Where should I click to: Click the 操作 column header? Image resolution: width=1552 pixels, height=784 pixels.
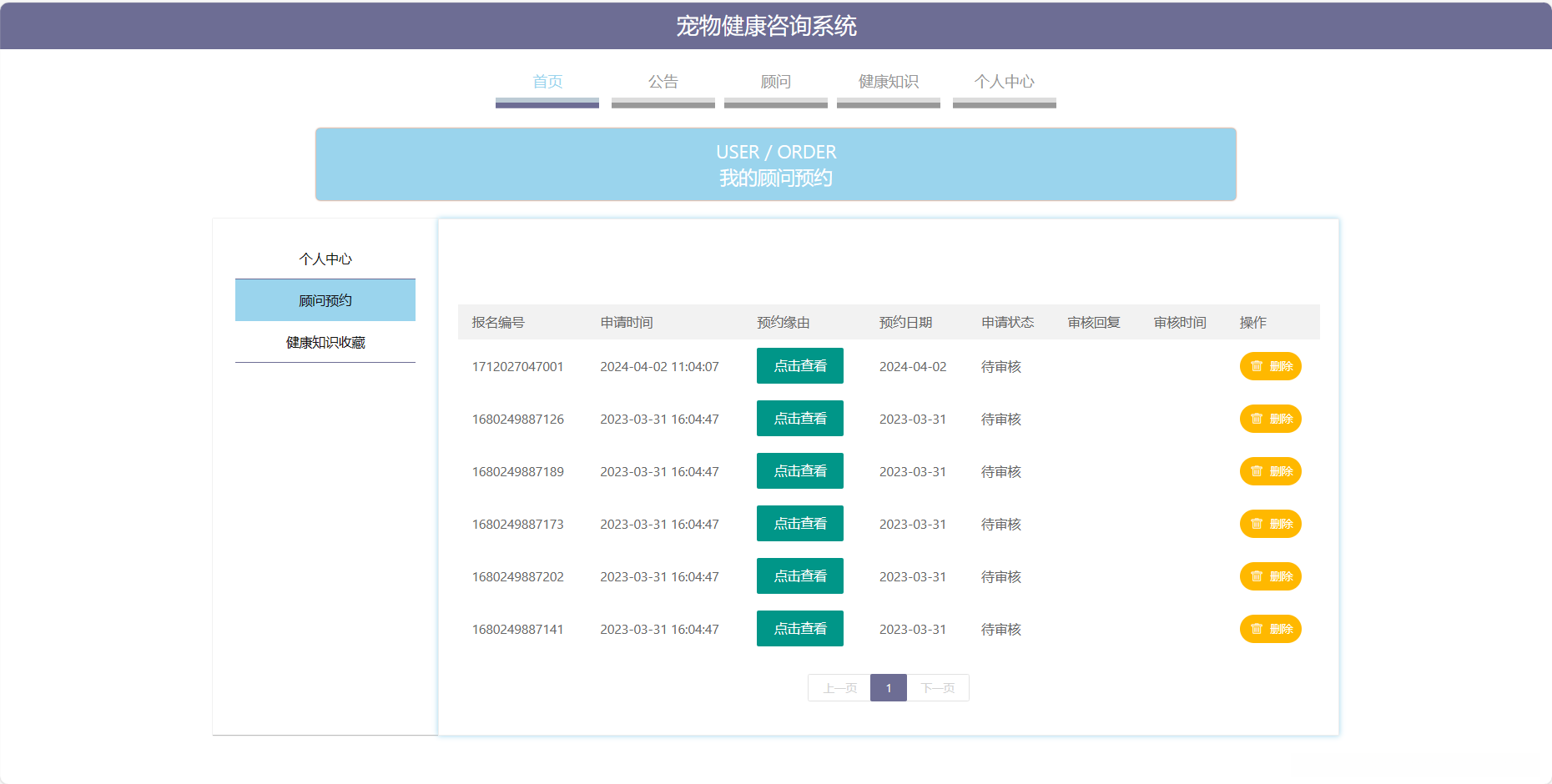tap(1253, 323)
